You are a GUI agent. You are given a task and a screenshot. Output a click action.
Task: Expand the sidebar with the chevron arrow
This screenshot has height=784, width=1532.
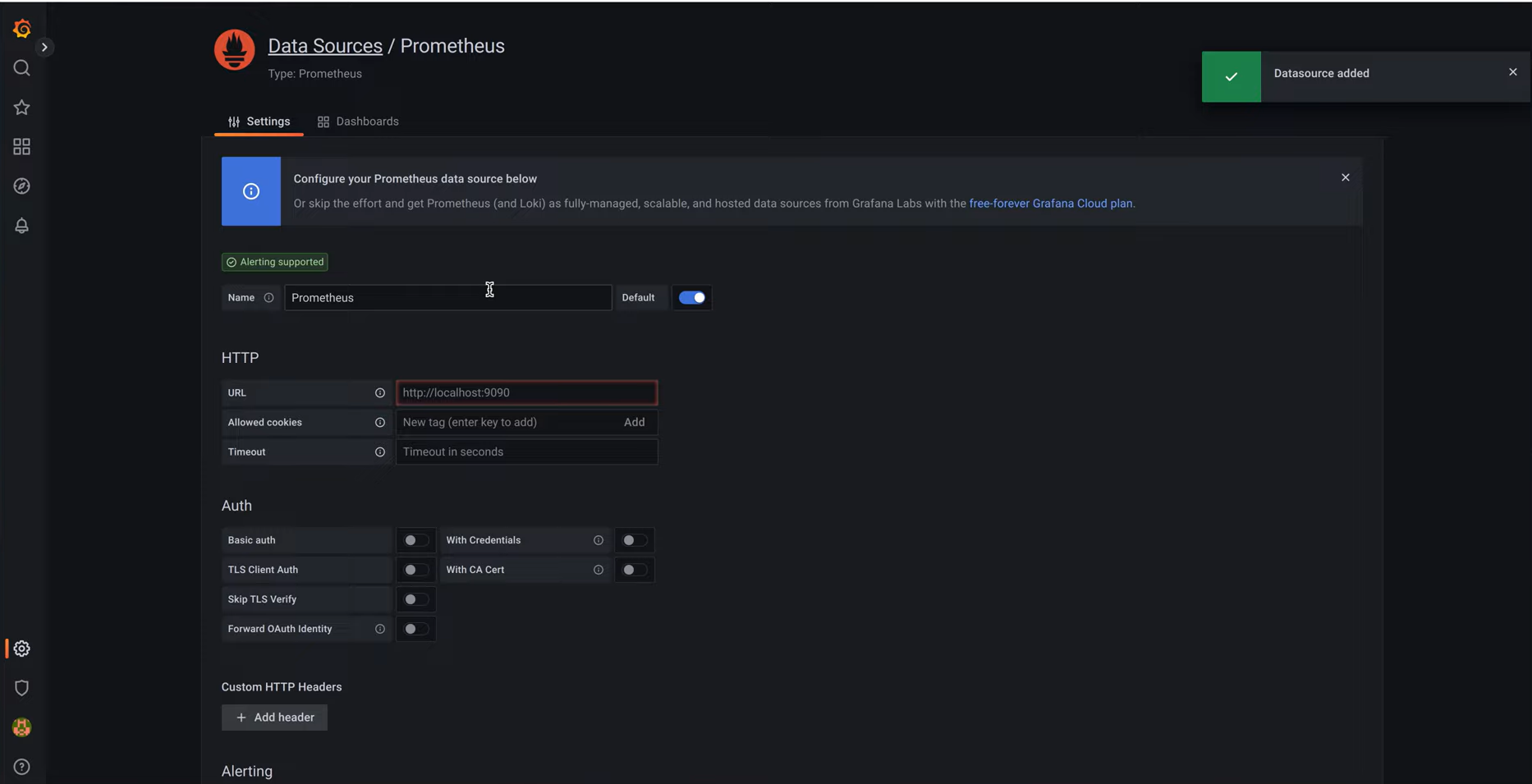click(x=44, y=47)
